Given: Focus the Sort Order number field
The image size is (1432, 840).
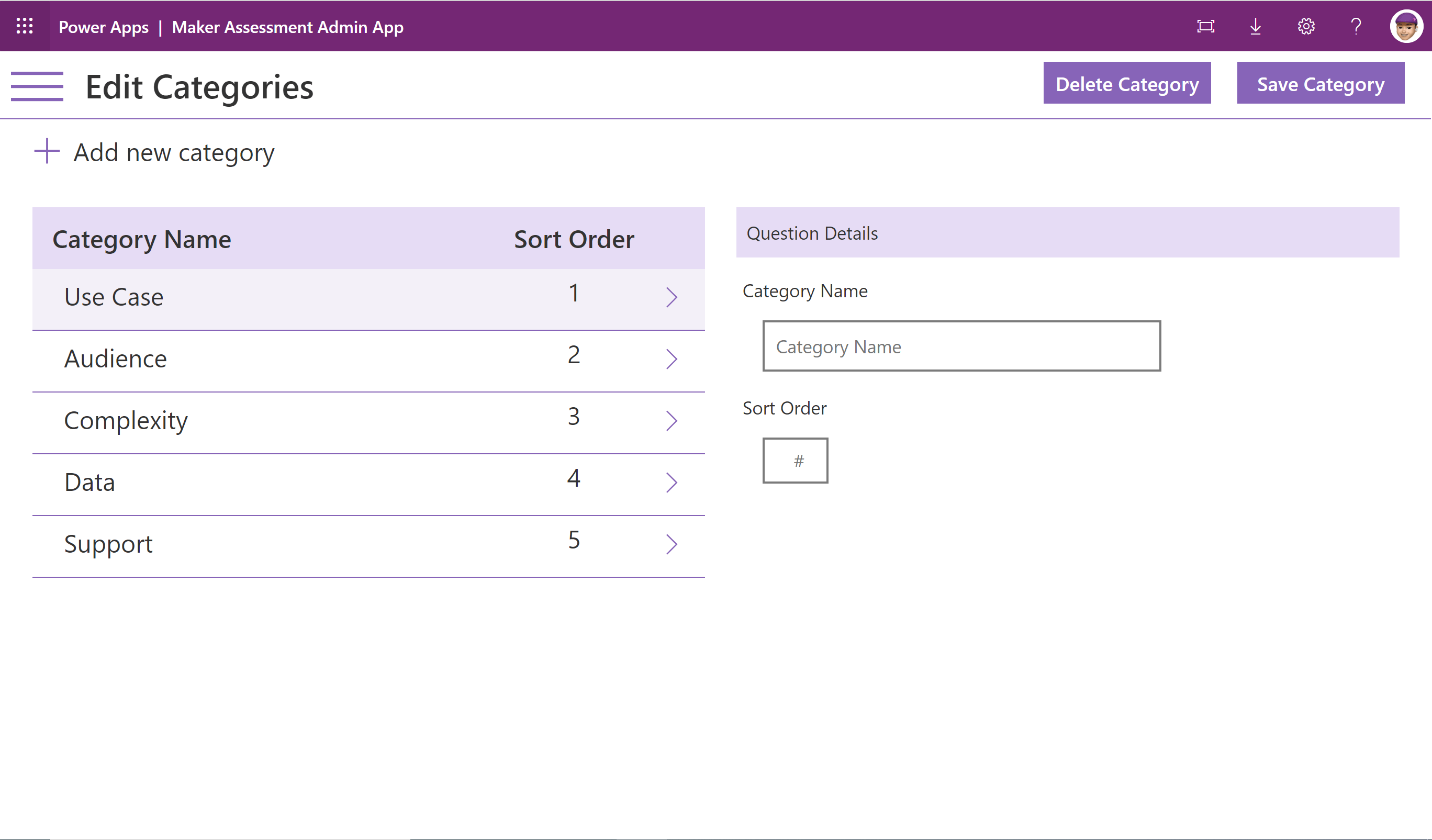Looking at the screenshot, I should [795, 461].
